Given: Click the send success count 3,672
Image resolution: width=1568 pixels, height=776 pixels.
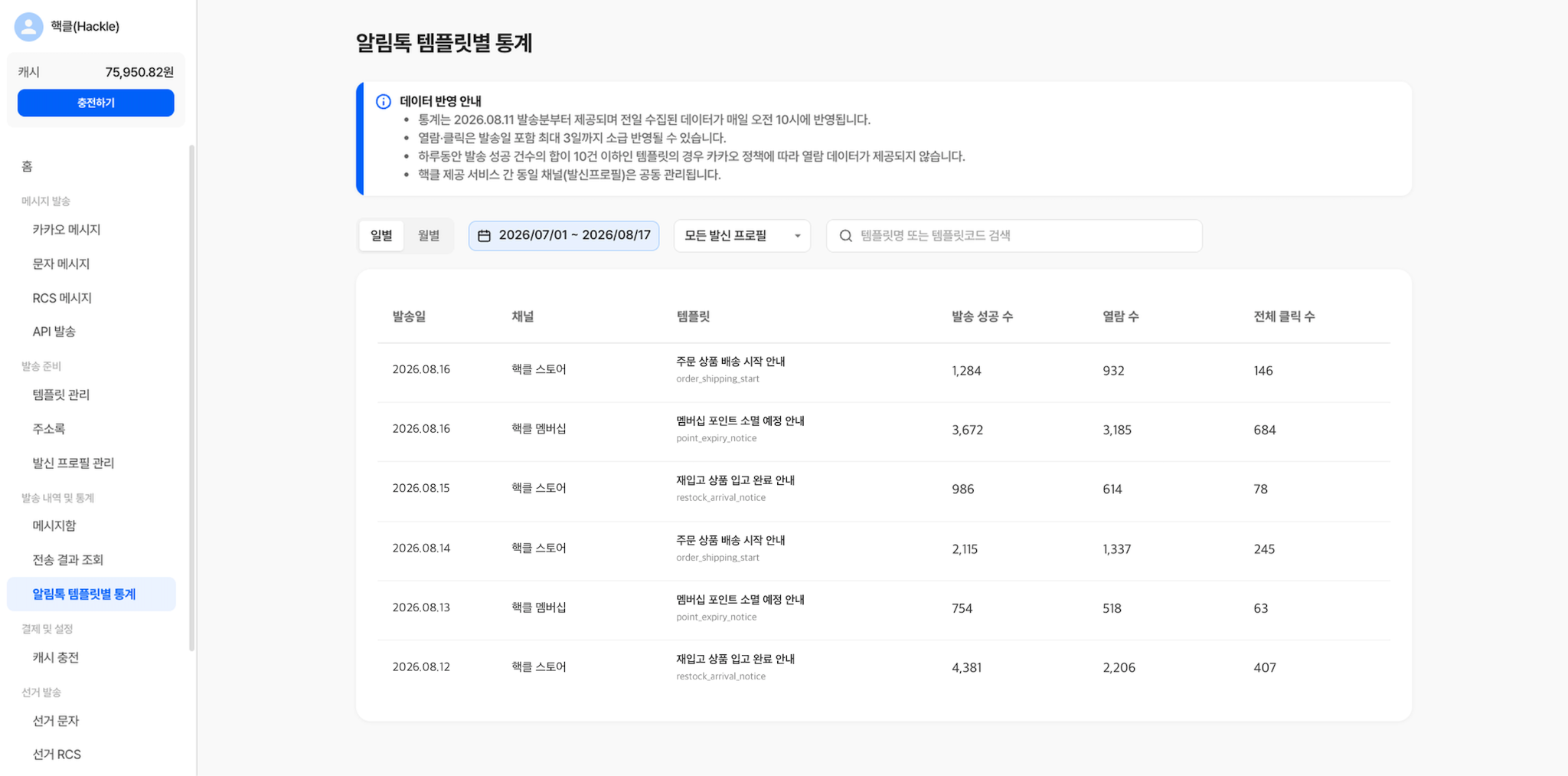Looking at the screenshot, I should (x=968, y=431).
